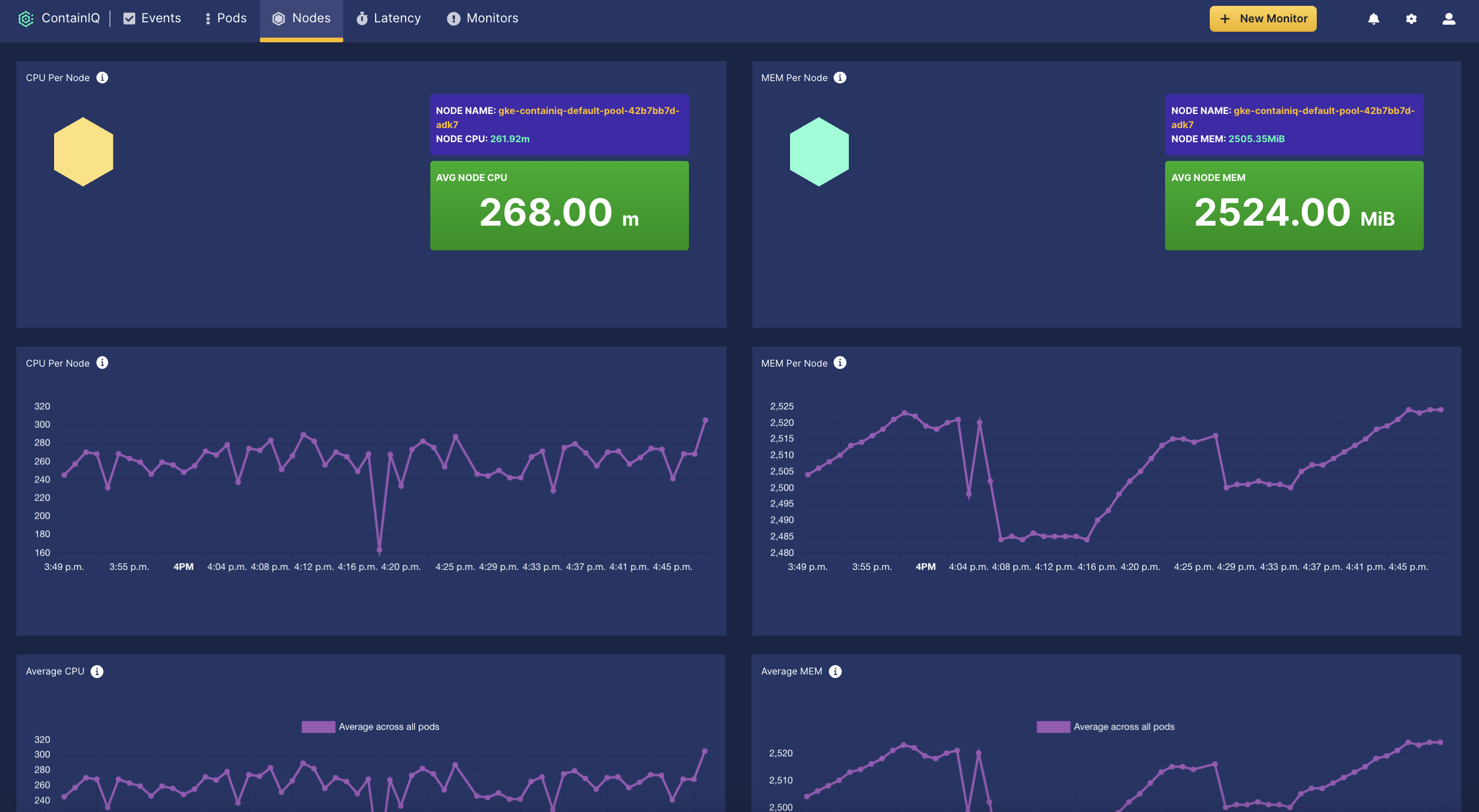Select the Events checkmark icon in navbar
This screenshot has width=1479, height=812.
[x=130, y=18]
